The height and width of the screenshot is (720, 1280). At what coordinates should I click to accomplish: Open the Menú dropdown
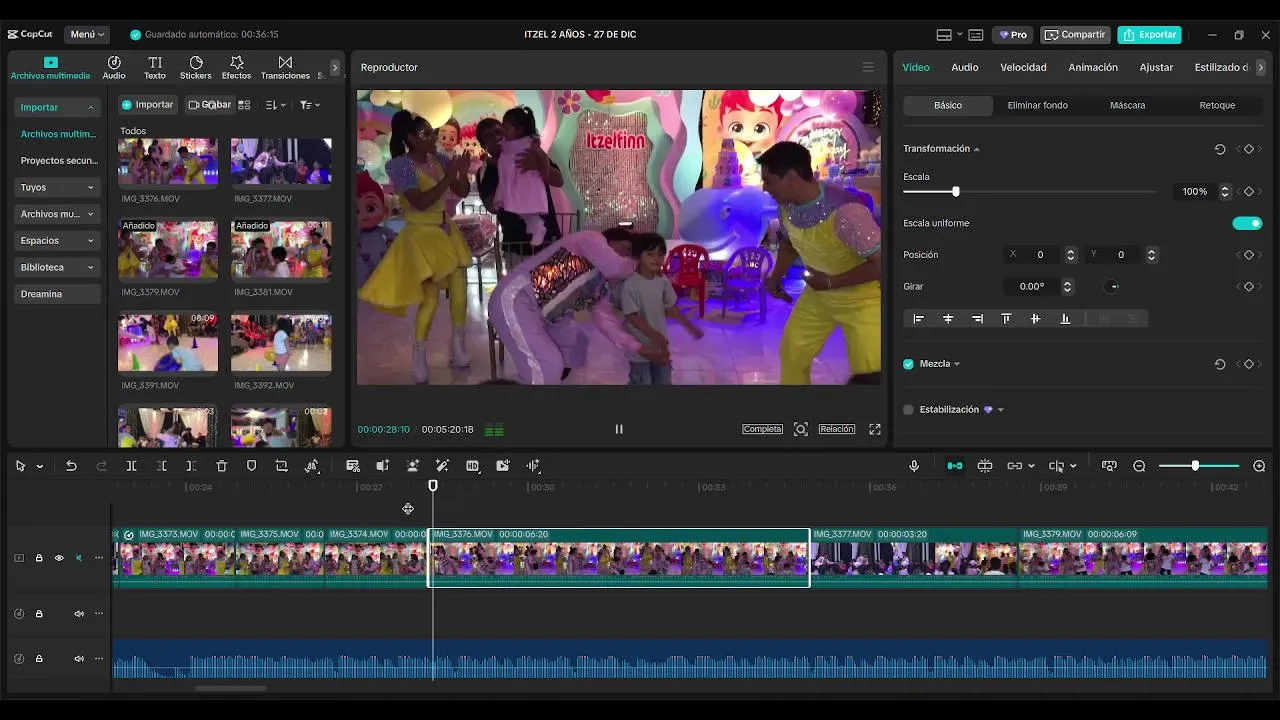(88, 34)
